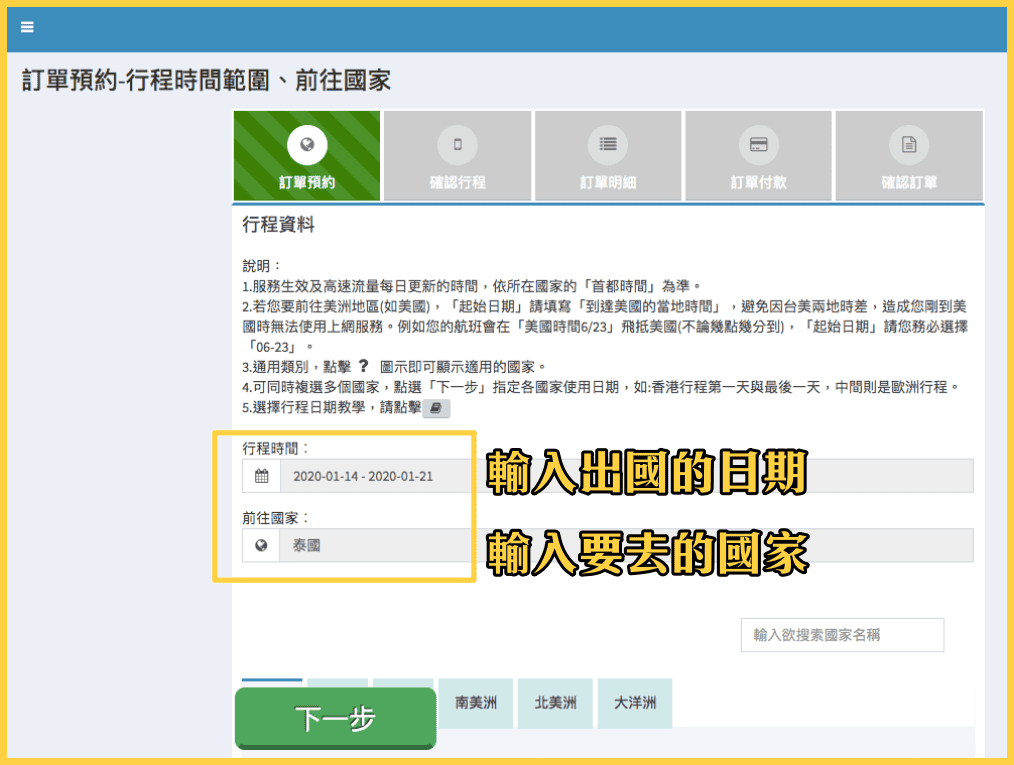Image resolution: width=1014 pixels, height=765 pixels.
Task: Select the 確認訂單 step tab
Action: (909, 156)
